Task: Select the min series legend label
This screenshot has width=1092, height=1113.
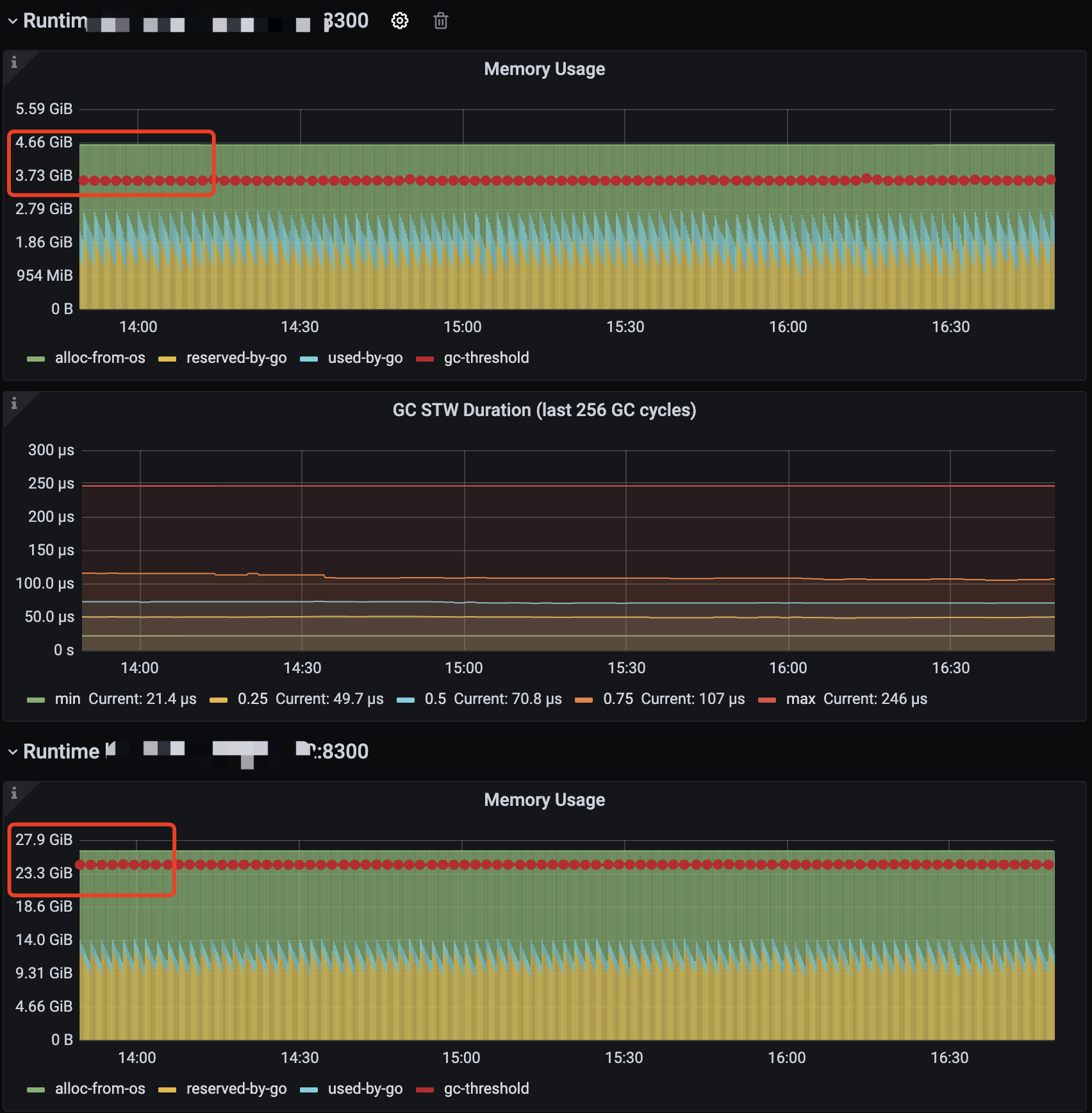Action: point(67,699)
